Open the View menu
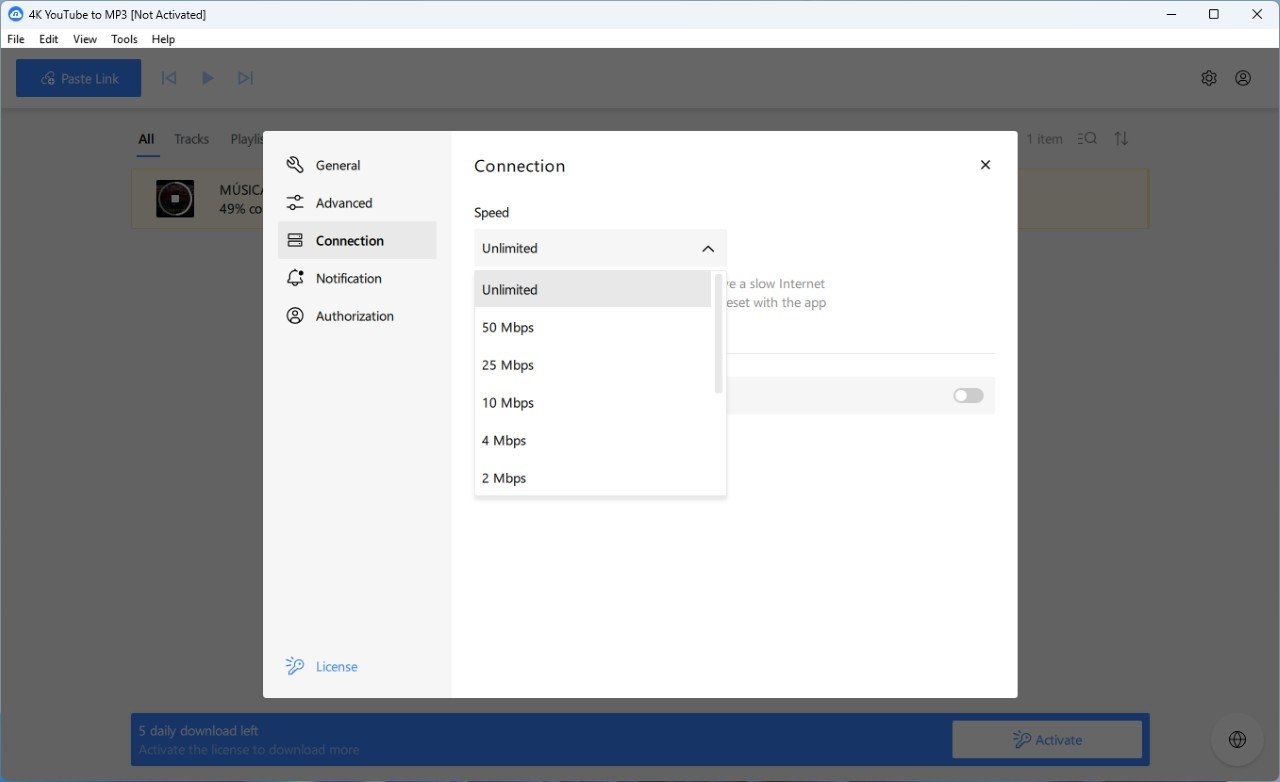 [x=85, y=39]
